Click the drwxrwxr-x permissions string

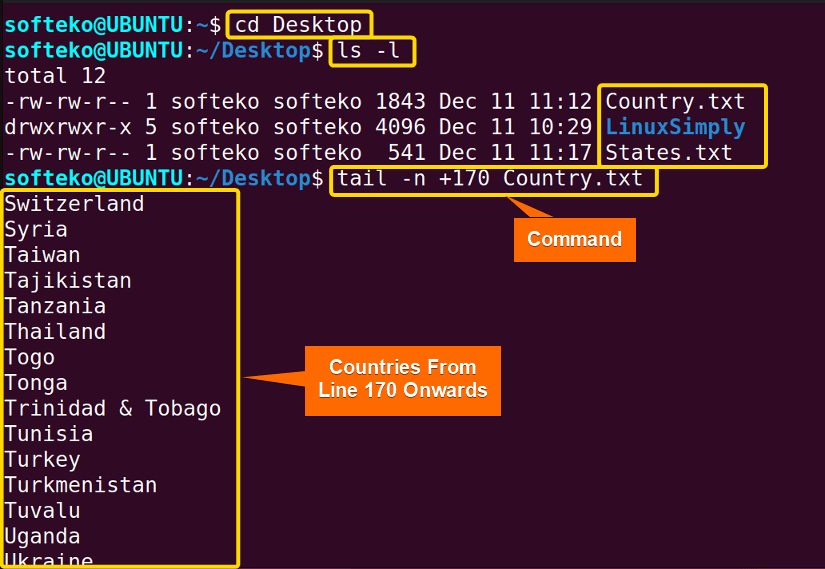pyautogui.click(x=68, y=127)
